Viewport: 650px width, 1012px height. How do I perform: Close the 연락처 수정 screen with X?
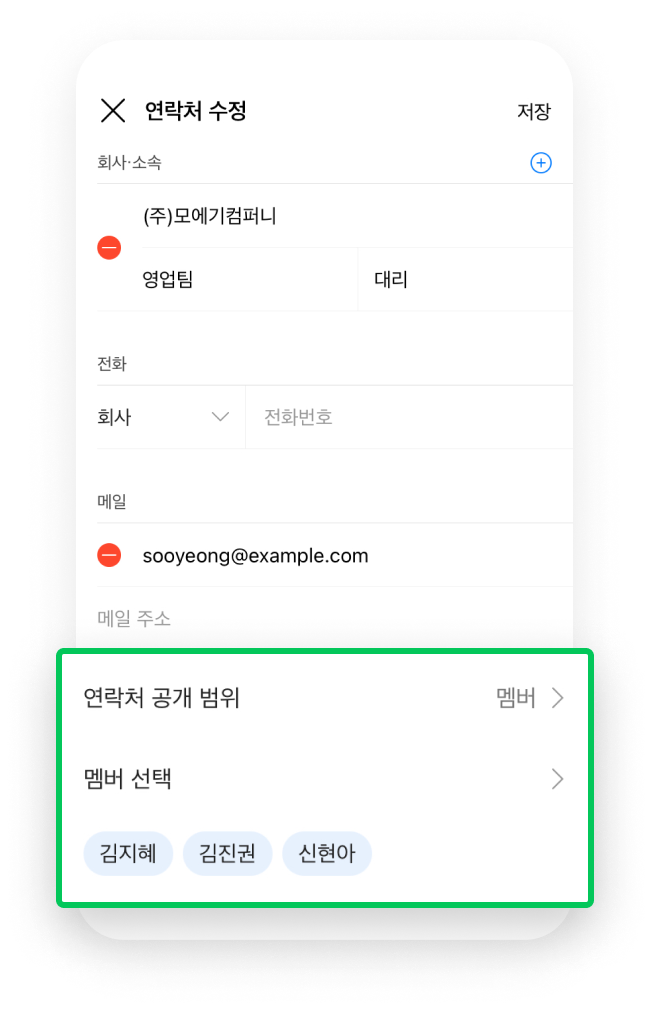(113, 110)
